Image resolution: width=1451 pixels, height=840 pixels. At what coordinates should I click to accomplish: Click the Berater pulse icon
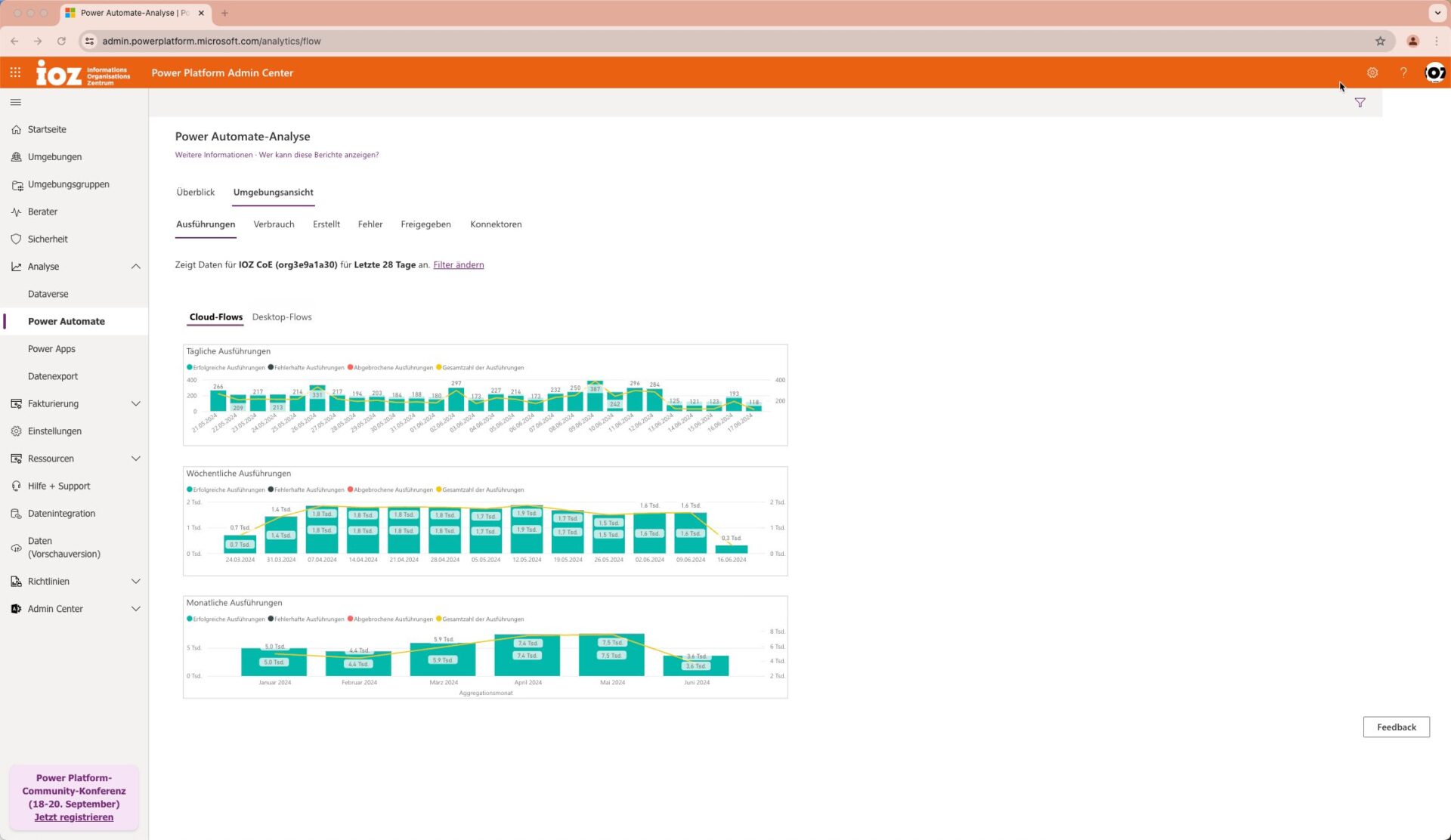pyautogui.click(x=17, y=212)
